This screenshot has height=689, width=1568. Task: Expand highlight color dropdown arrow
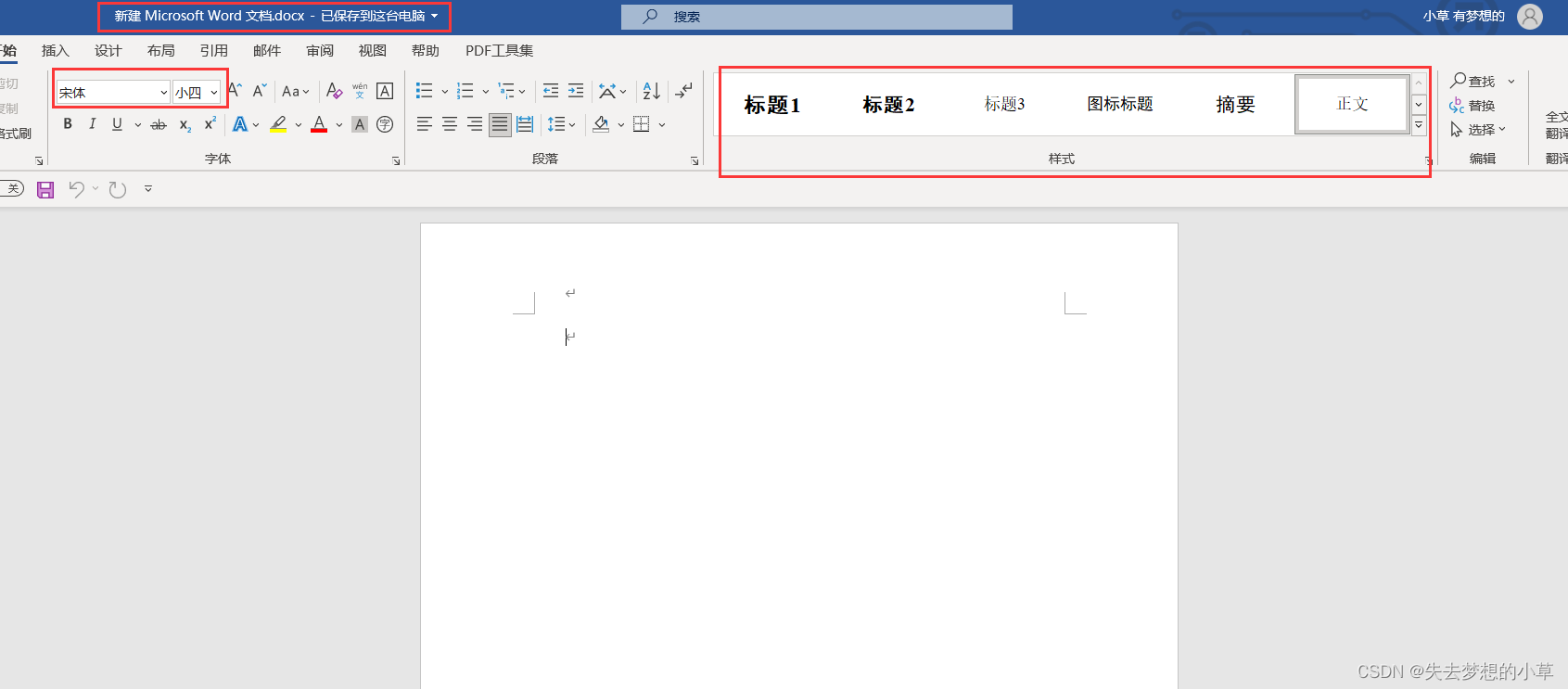299,124
